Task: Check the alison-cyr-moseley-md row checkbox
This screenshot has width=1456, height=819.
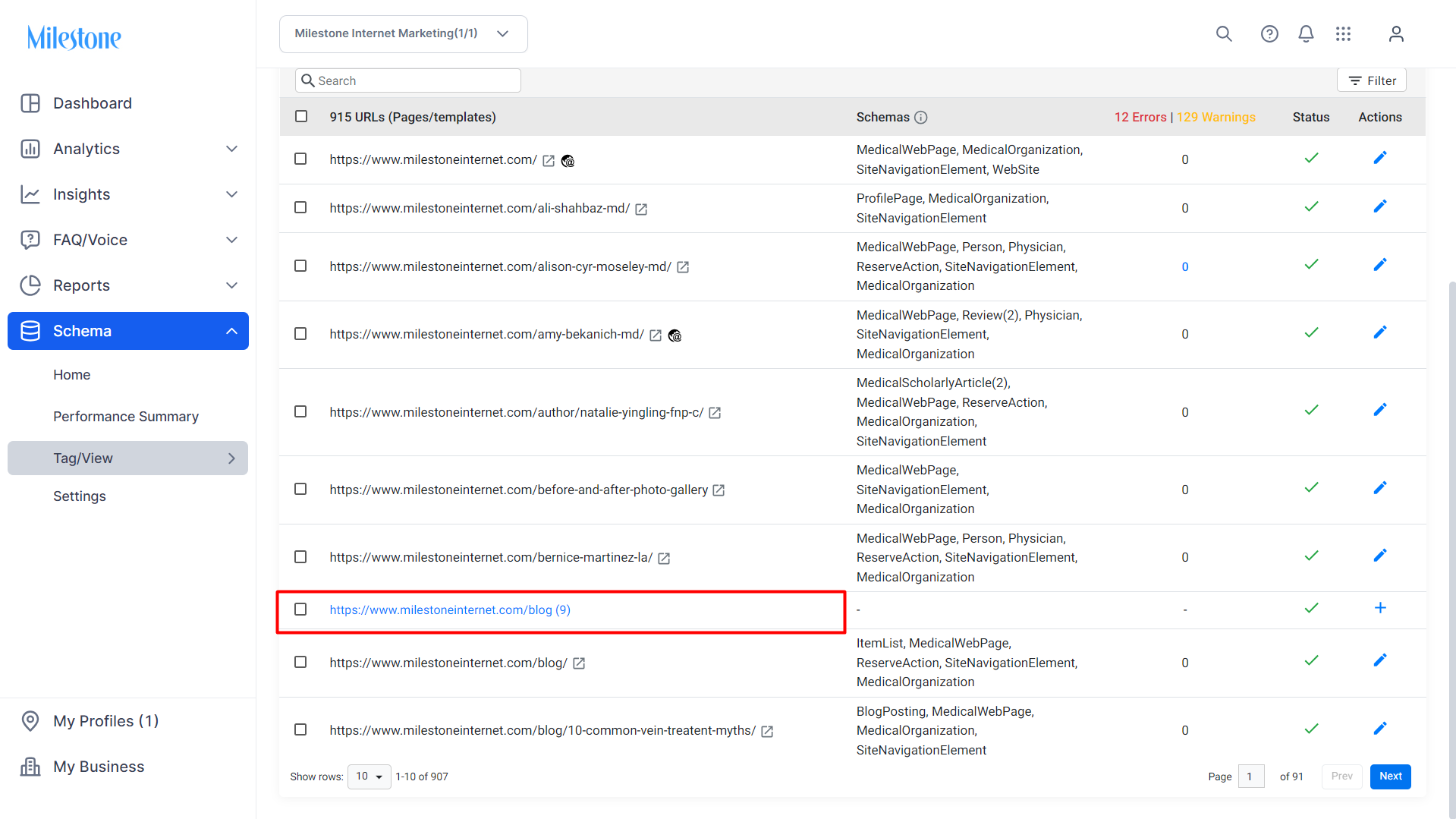Action: click(x=300, y=266)
